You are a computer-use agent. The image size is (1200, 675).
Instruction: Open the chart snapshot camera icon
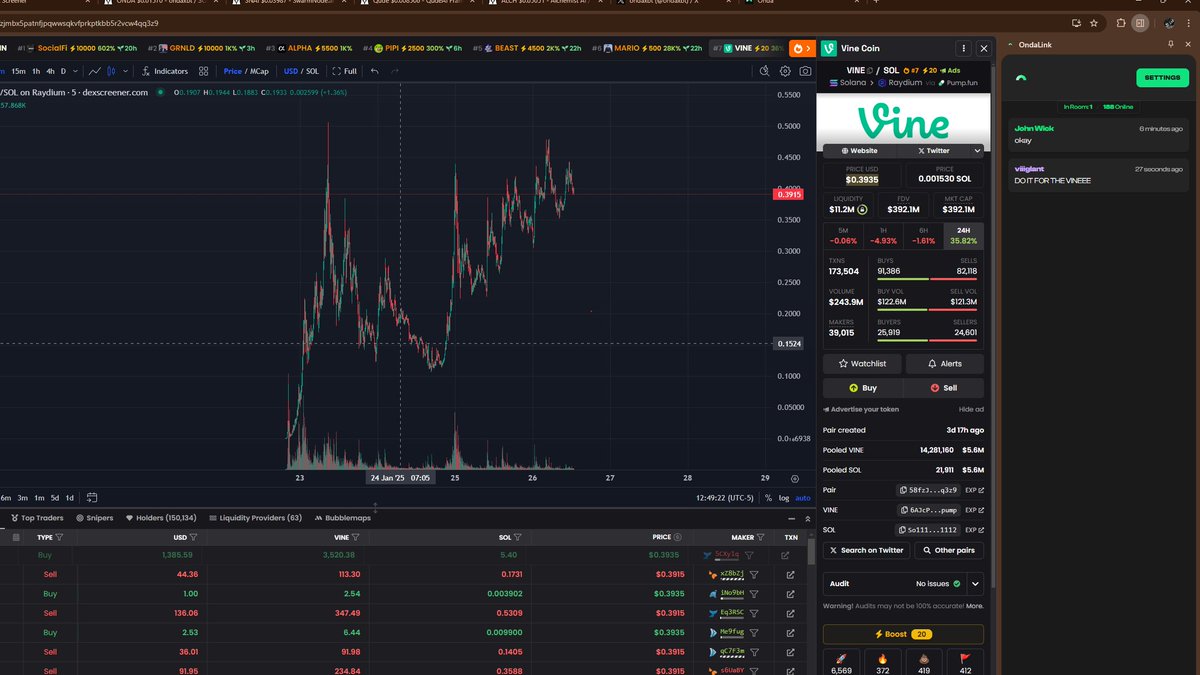coord(805,71)
